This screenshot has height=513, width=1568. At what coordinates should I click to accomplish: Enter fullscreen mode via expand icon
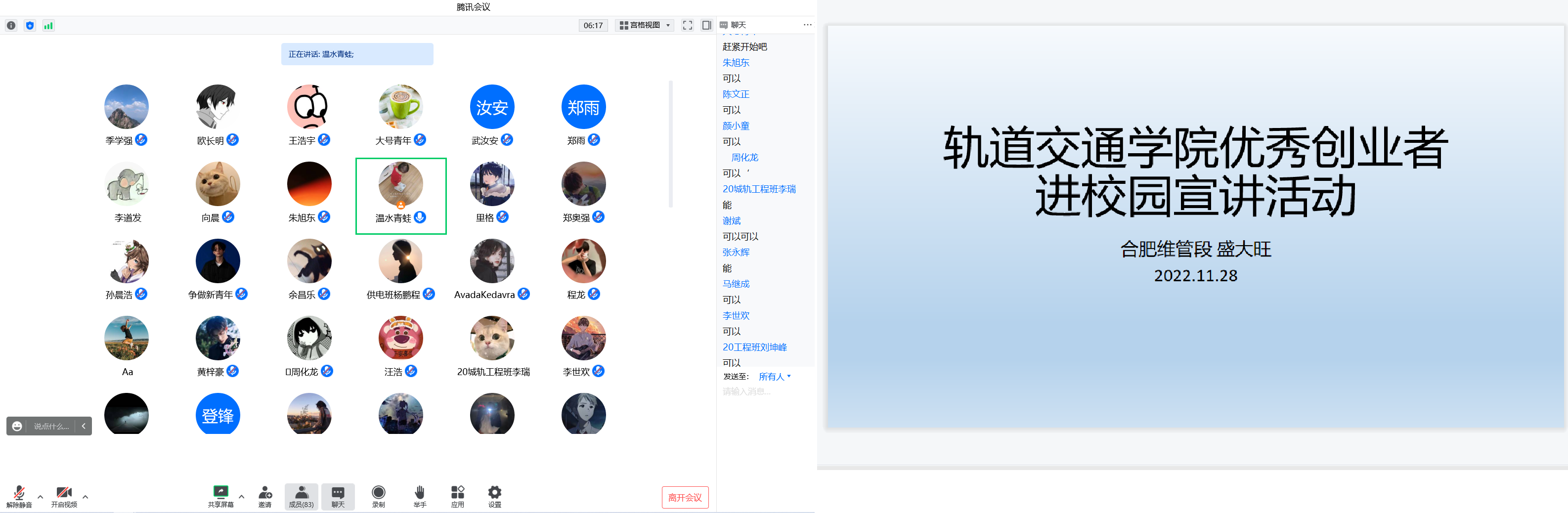pos(687,25)
